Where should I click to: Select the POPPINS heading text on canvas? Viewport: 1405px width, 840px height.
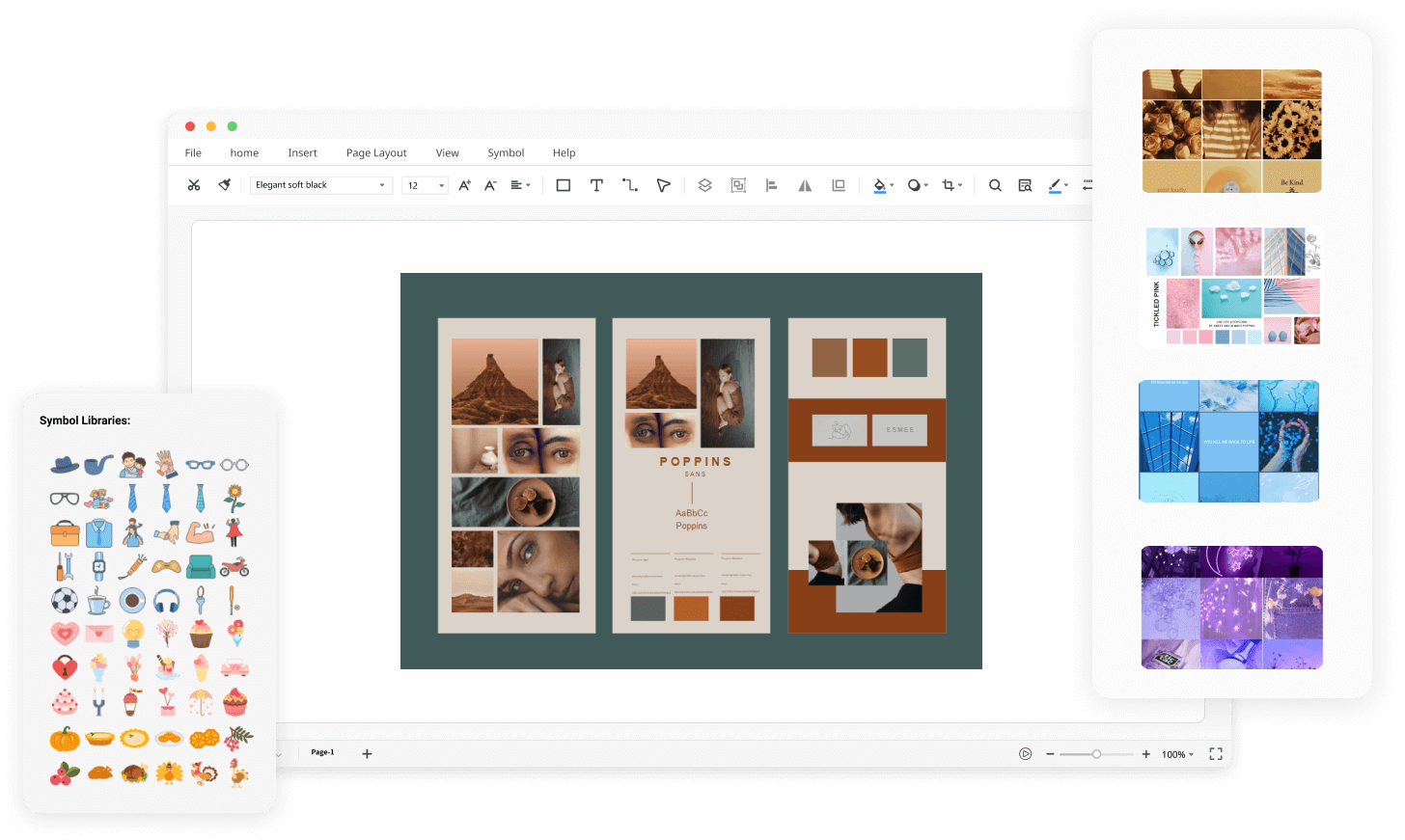(x=696, y=462)
